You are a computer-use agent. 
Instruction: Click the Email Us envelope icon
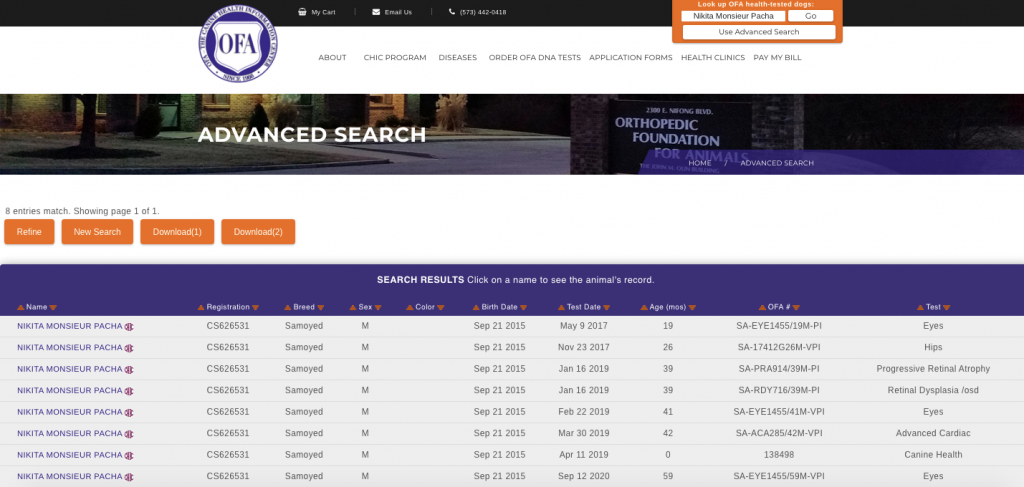(x=376, y=12)
